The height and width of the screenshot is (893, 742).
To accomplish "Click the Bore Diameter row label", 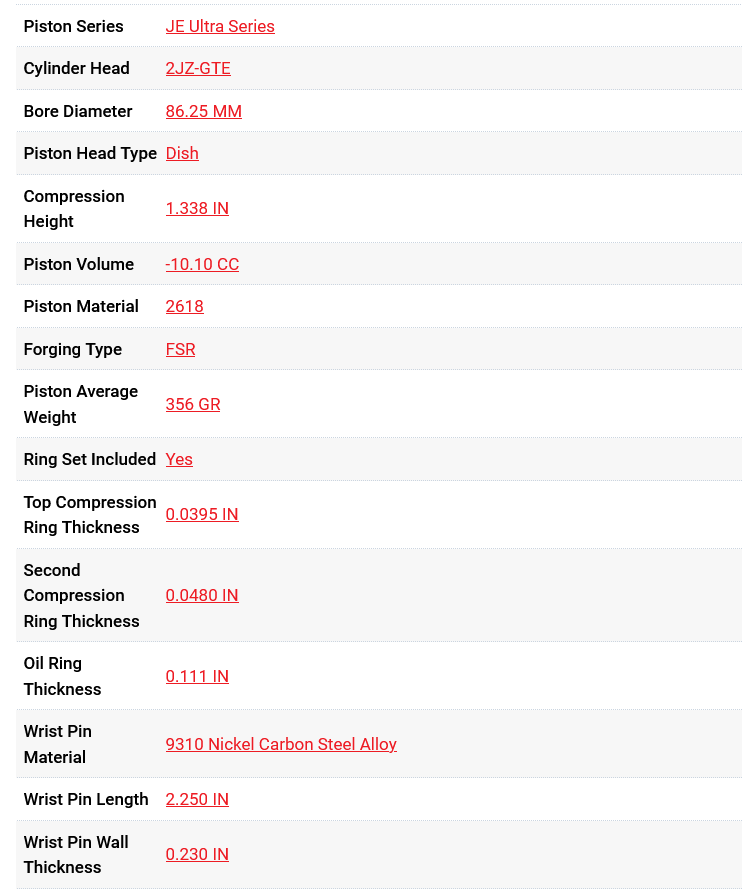I will [x=78, y=111].
